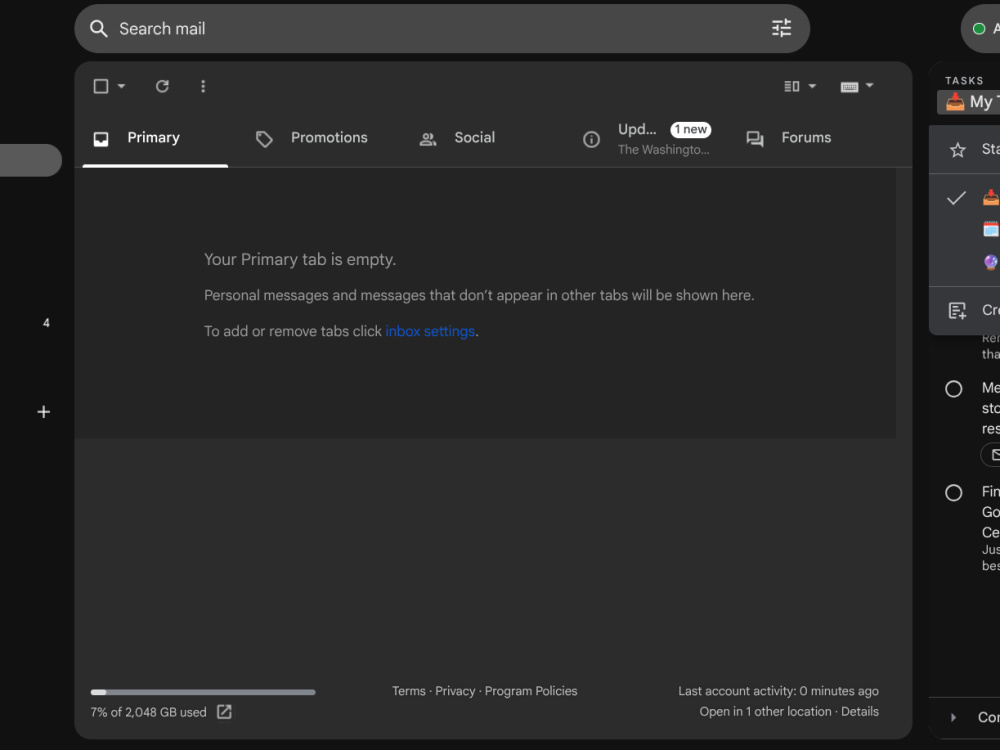Open the select dropdown arrow beside checkbox
Image resolution: width=1000 pixels, height=750 pixels.
coord(121,86)
